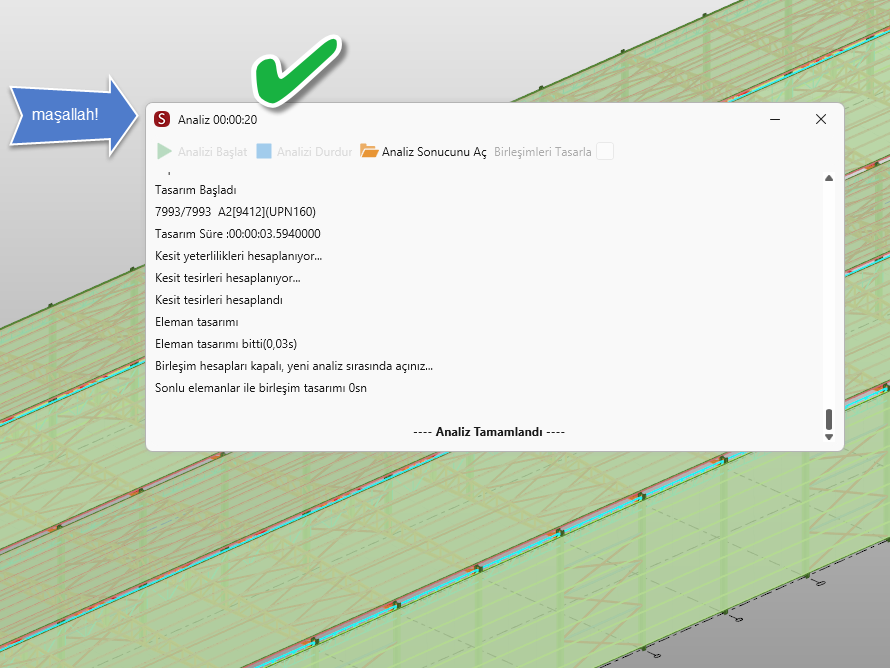Viewport: 890px width, 668px height.
Task: Click the blue stop icon for Analizi Durdur
Action: point(264,152)
